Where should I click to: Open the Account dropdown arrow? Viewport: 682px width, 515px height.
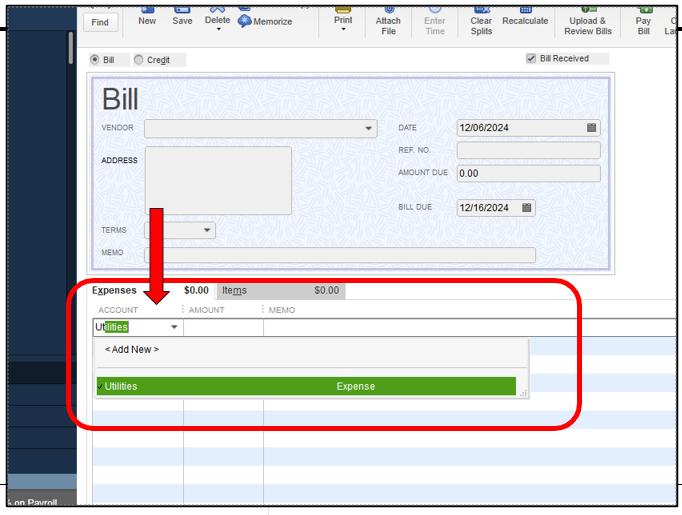[174, 327]
